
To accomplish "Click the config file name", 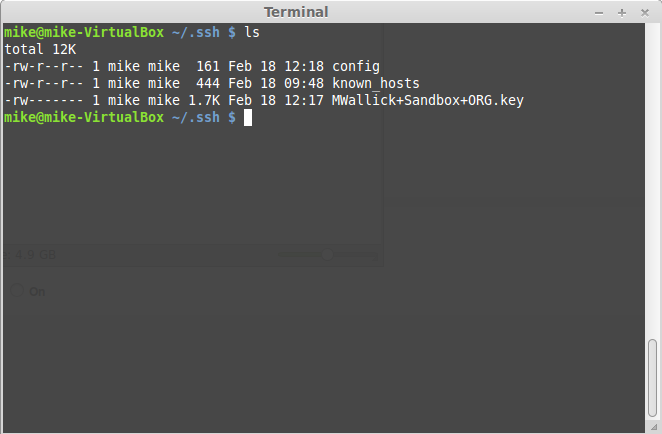I will [356, 66].
